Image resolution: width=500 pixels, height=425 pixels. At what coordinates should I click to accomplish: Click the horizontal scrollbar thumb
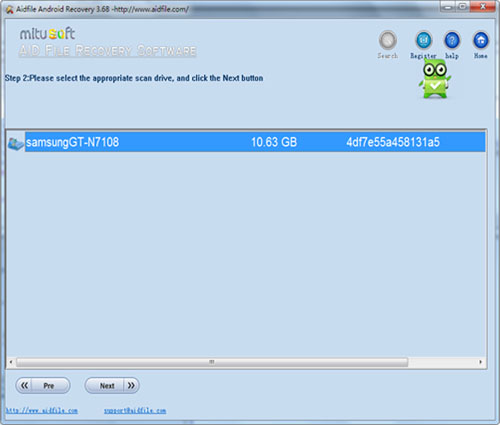click(x=212, y=362)
